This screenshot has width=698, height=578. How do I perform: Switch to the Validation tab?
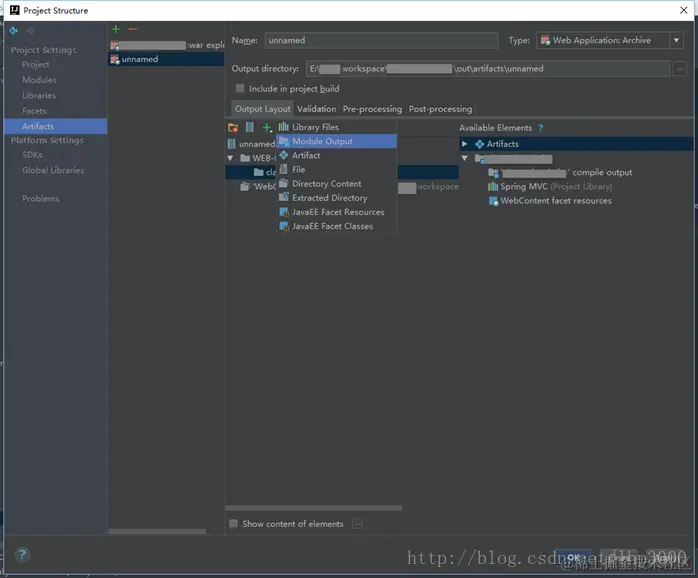[317, 109]
